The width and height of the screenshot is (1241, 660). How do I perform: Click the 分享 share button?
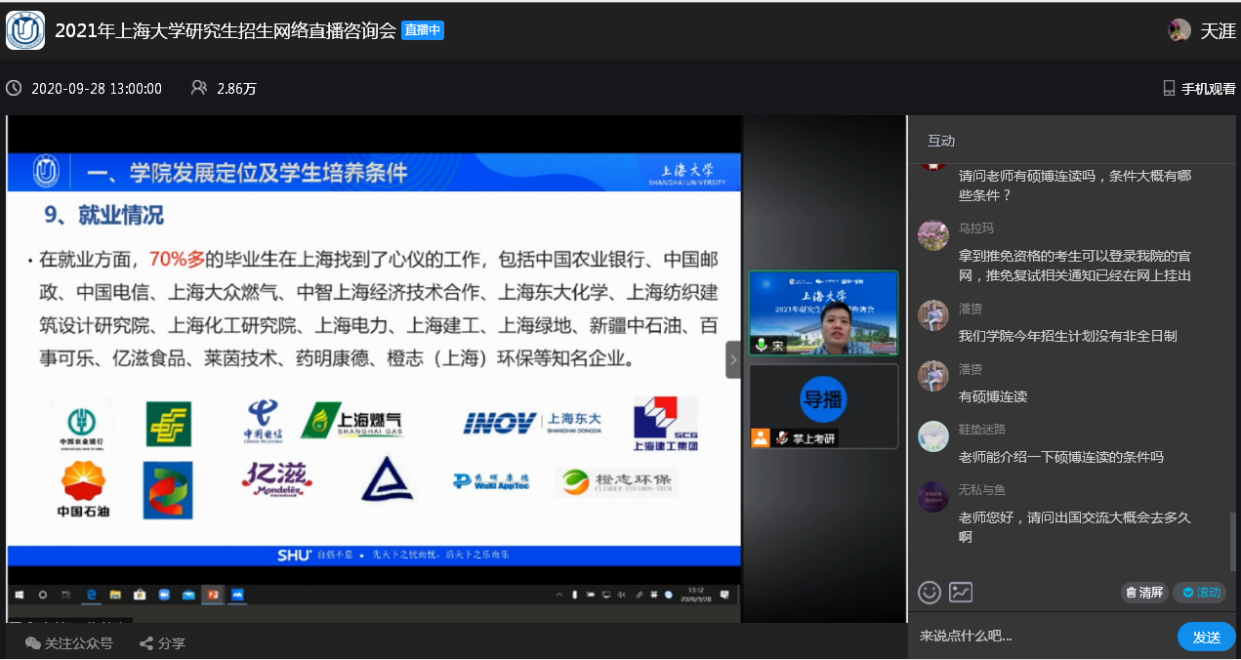click(x=162, y=643)
